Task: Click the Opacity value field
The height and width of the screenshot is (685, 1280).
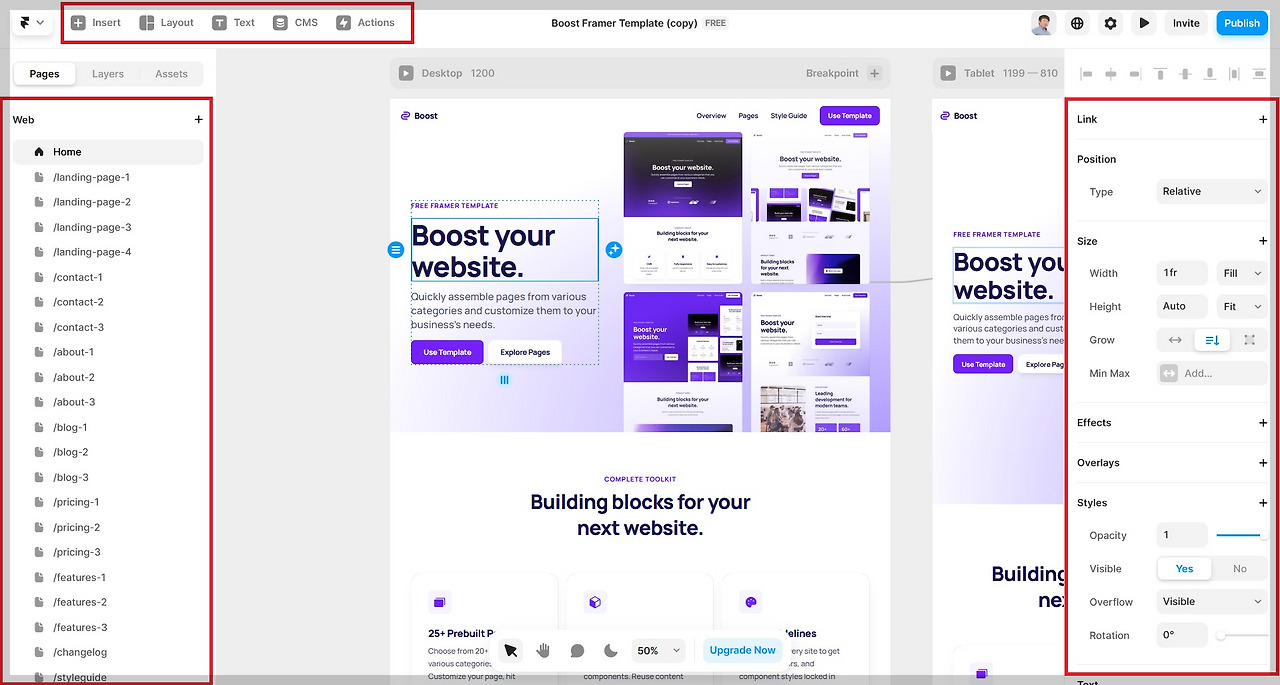Action: click(x=1182, y=535)
